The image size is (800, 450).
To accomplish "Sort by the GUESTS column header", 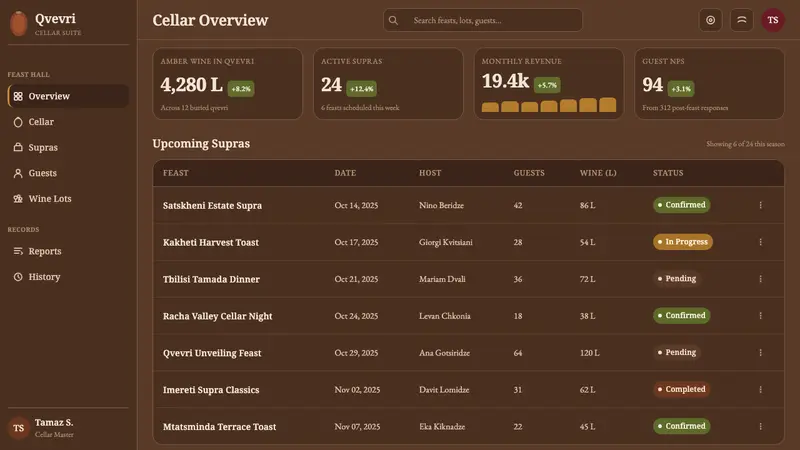I will (529, 173).
